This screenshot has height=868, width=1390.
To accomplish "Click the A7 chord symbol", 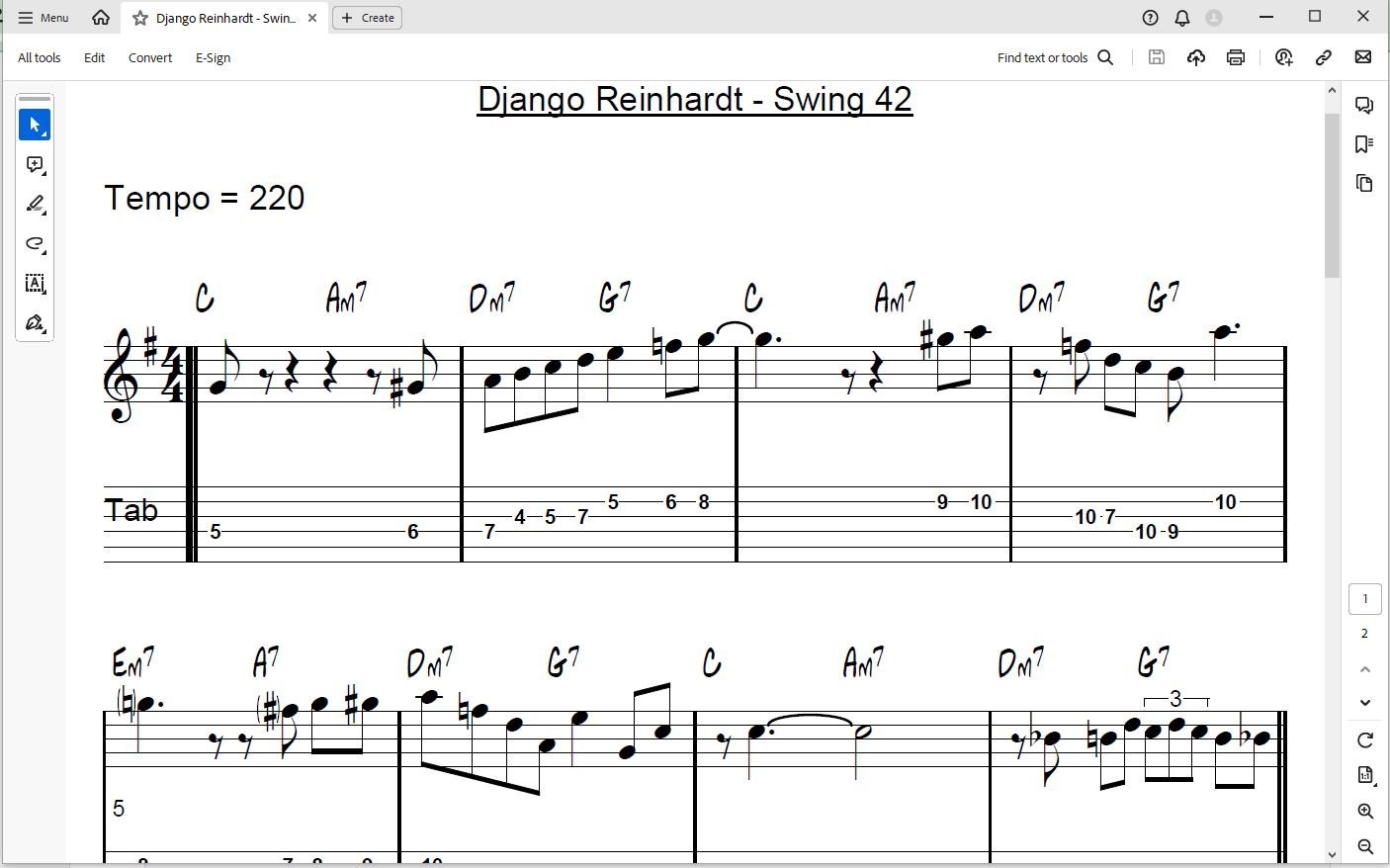I will (x=266, y=661).
